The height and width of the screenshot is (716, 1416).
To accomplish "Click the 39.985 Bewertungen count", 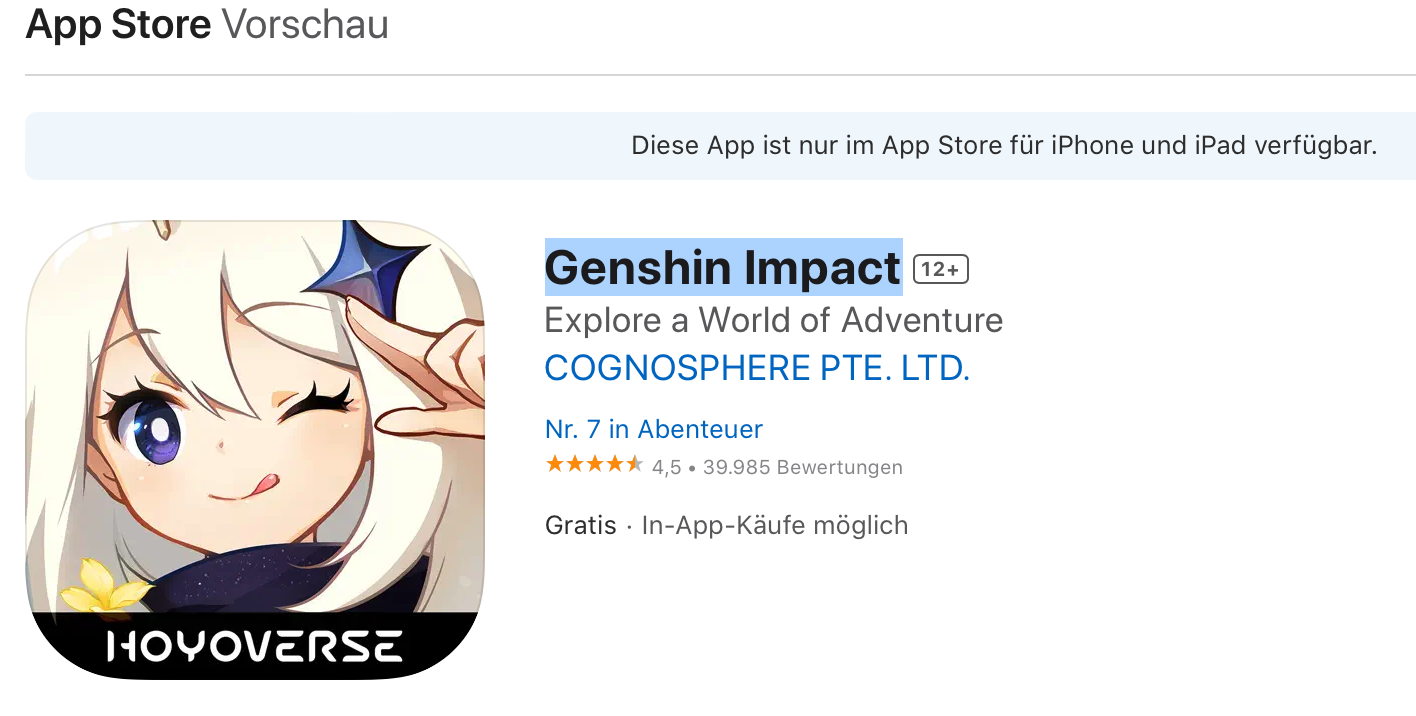I will (802, 467).
